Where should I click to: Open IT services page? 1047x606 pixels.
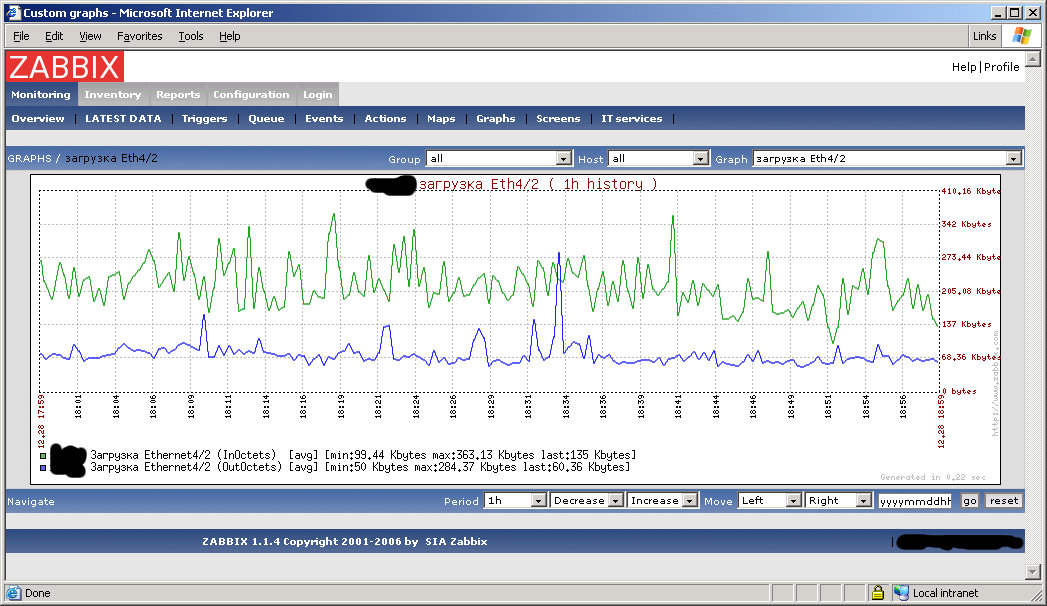click(632, 118)
